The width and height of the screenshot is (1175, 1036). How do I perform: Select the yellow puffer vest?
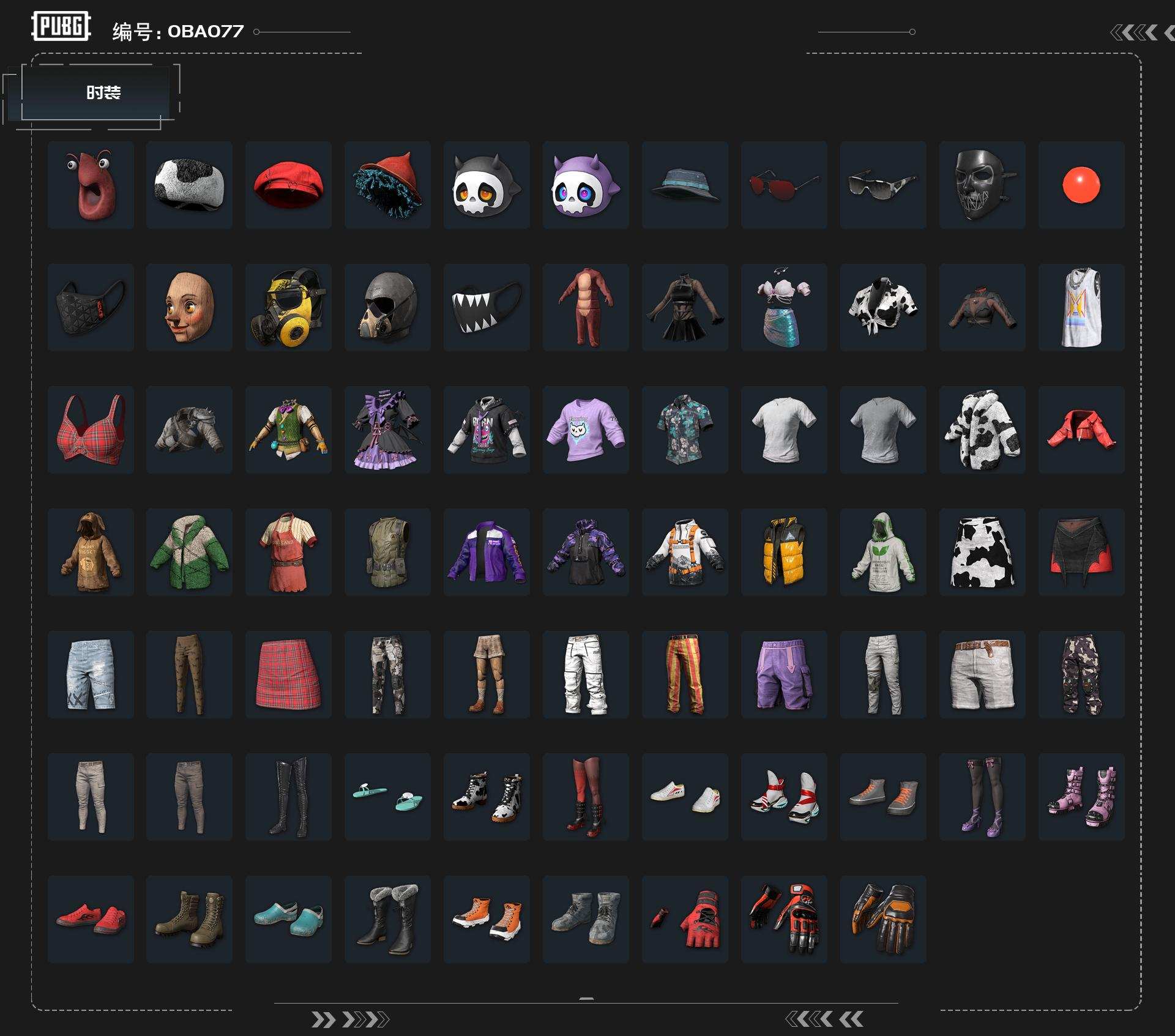[784, 552]
